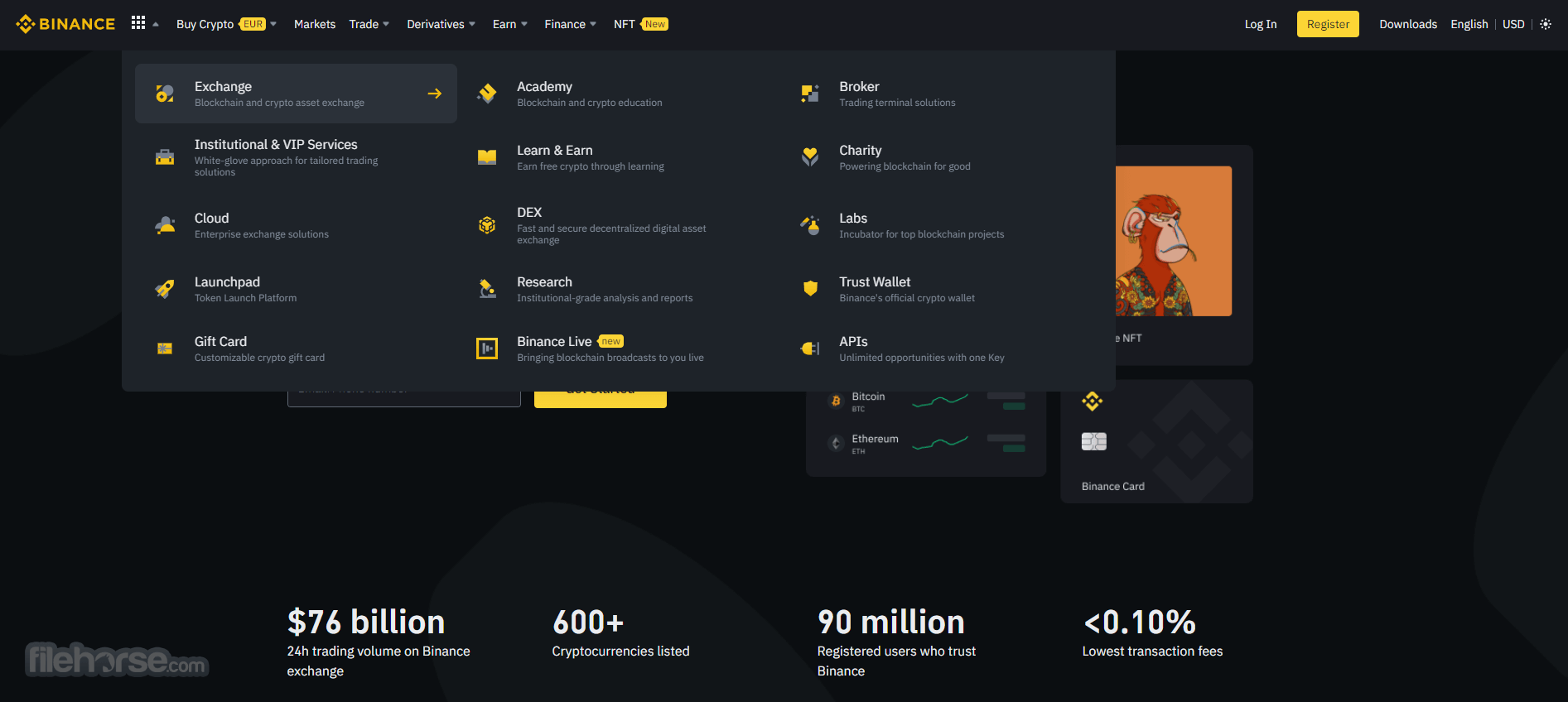Click the Ethereum price chart row
The width and height of the screenshot is (1568, 702).
click(x=926, y=444)
